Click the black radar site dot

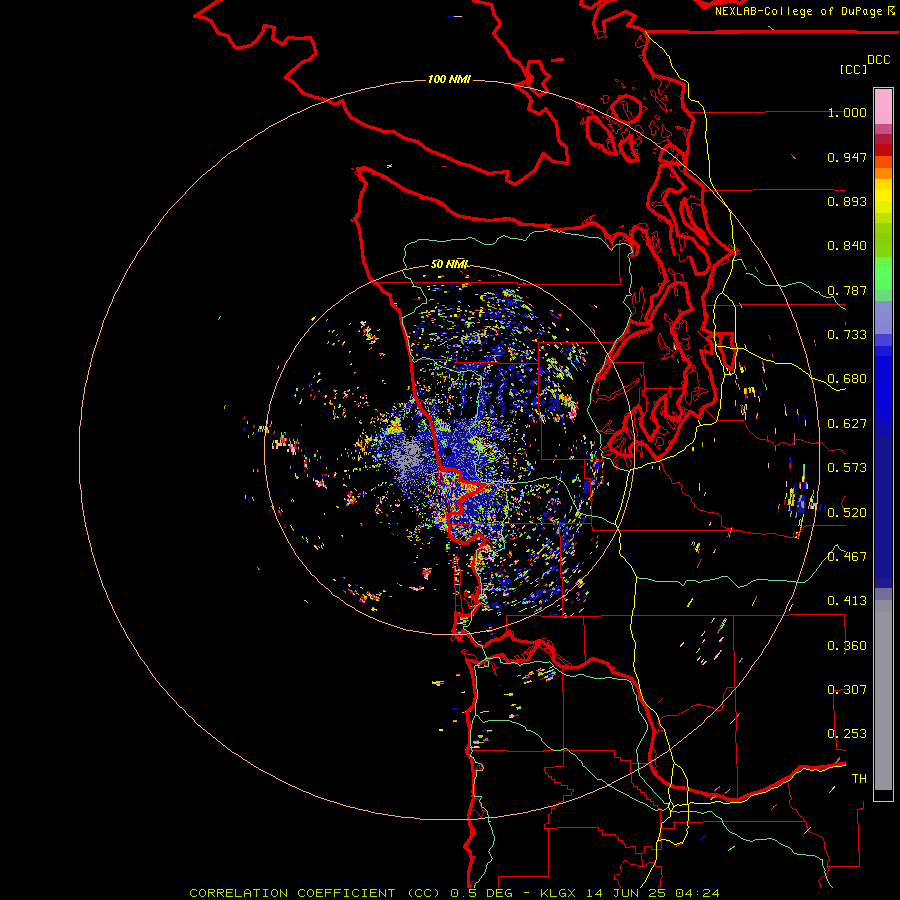pos(448,452)
